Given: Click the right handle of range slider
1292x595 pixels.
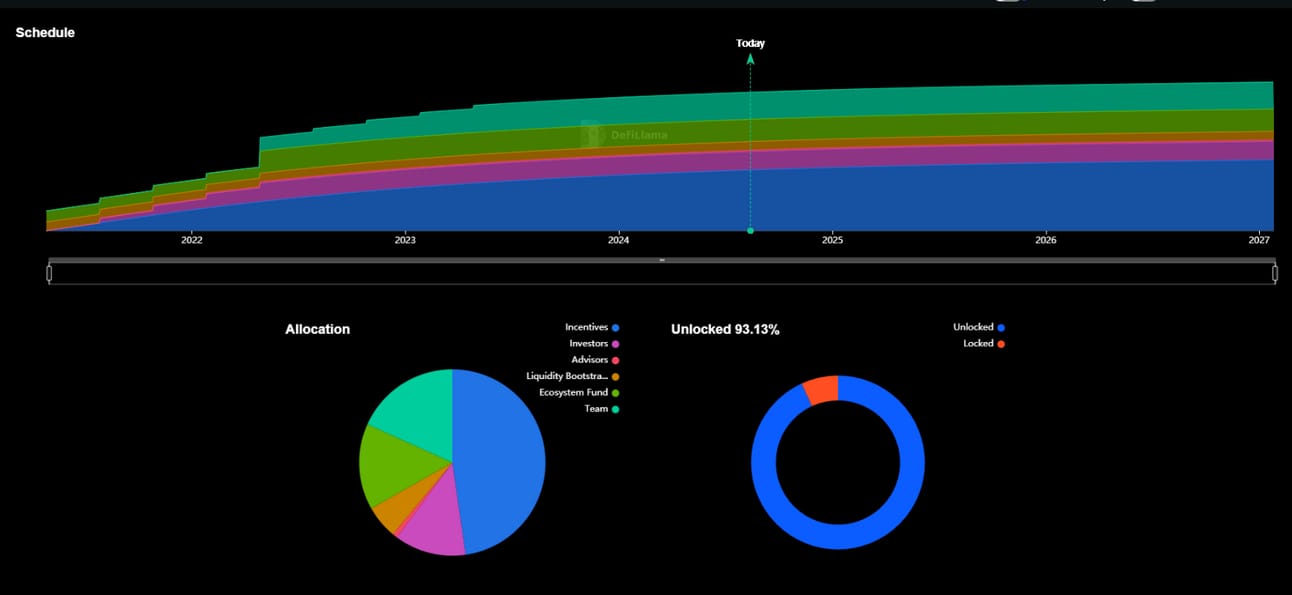Looking at the screenshot, I should [1275, 273].
